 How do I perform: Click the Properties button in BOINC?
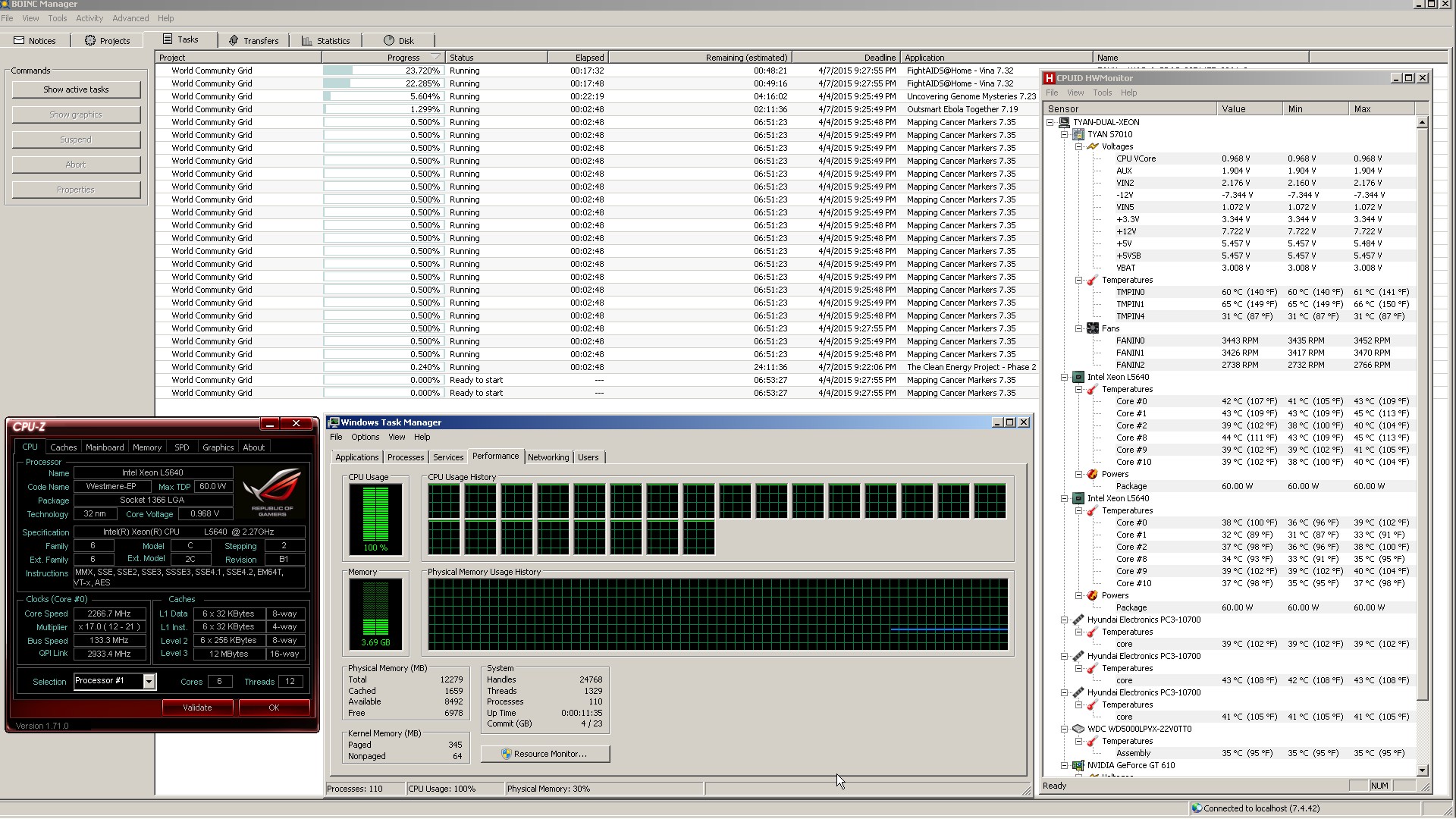pos(76,190)
